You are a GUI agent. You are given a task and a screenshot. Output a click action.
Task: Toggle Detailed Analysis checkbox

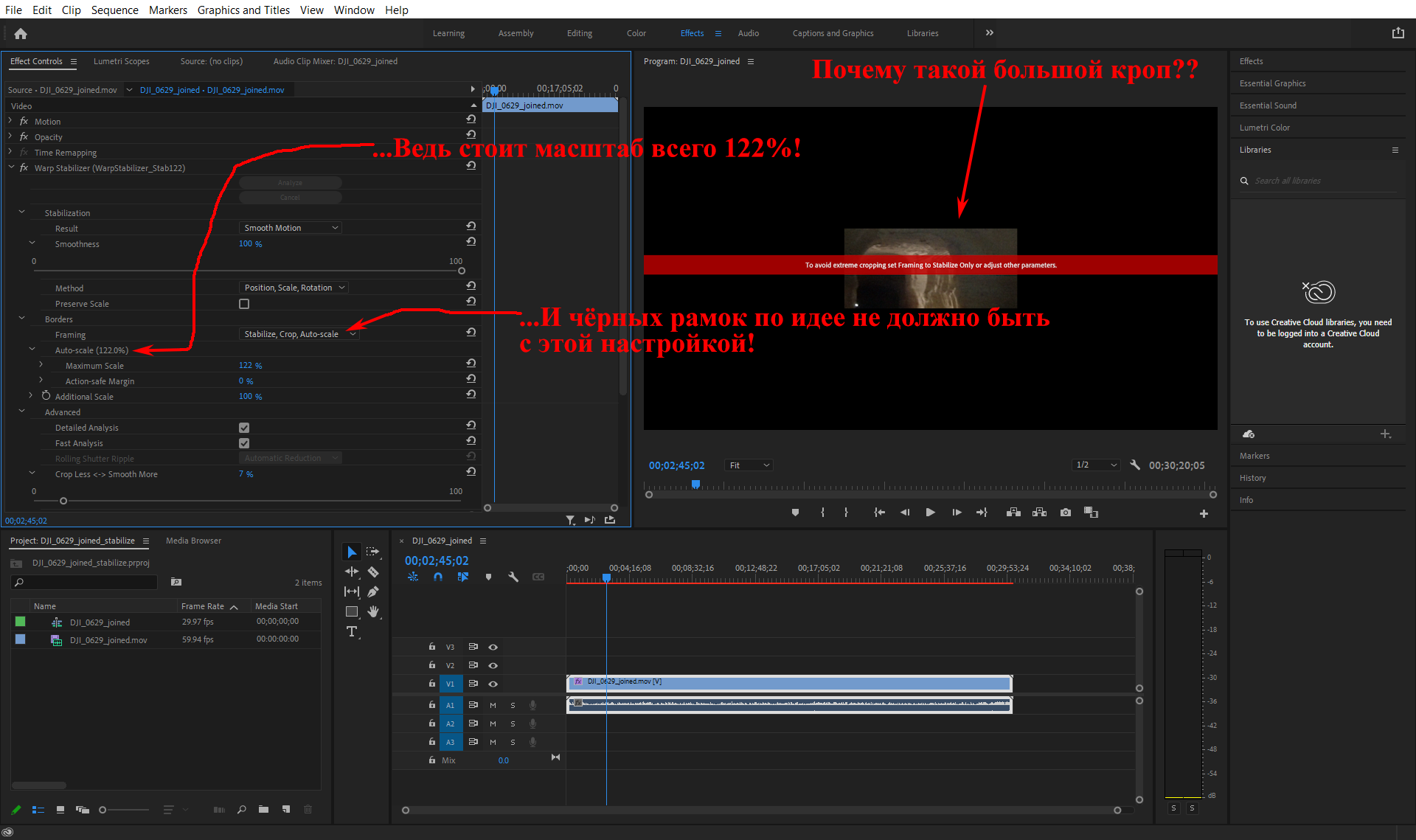[x=244, y=428]
